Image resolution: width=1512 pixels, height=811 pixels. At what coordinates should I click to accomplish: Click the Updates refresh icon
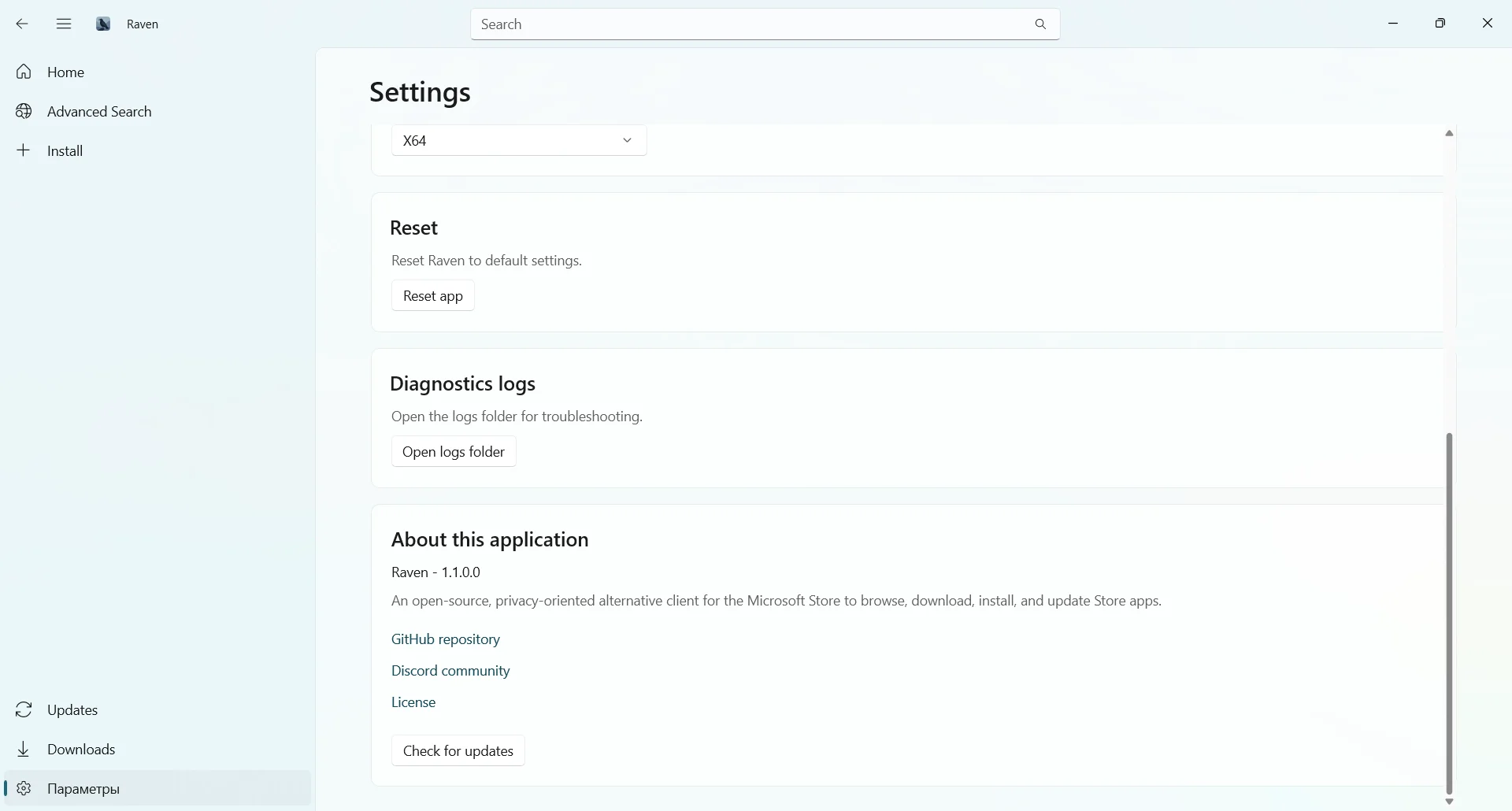(x=24, y=710)
